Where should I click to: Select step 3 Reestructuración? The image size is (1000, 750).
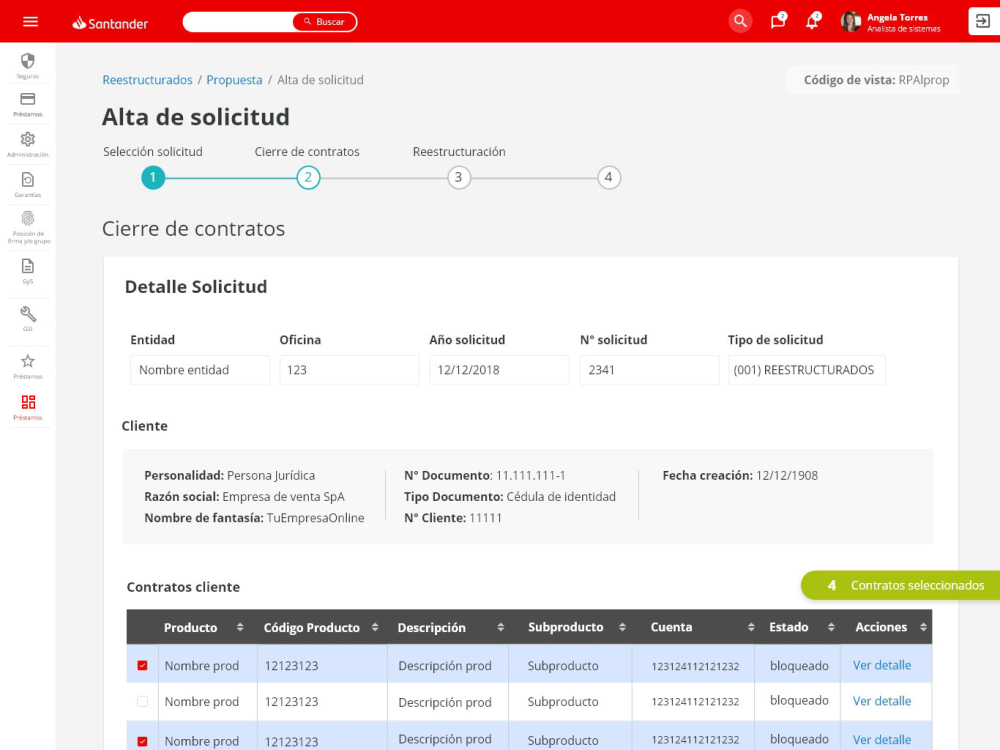pos(459,177)
